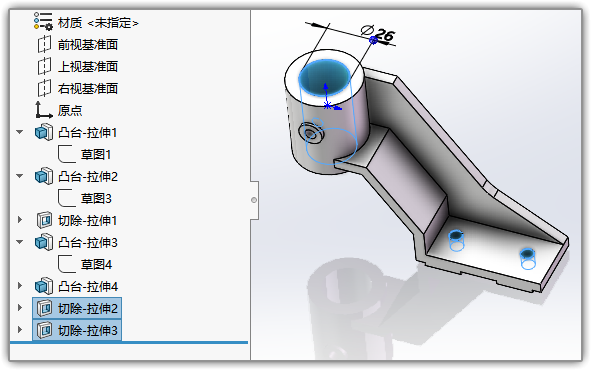
Task: Click the 草图4 sketch icon
Action: [x=67, y=264]
